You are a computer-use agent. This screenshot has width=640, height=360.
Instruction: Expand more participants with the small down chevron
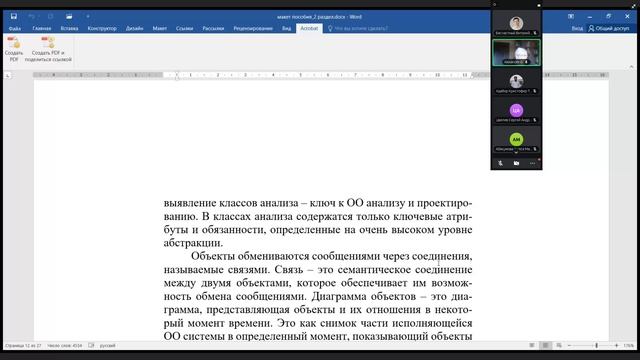516,153
